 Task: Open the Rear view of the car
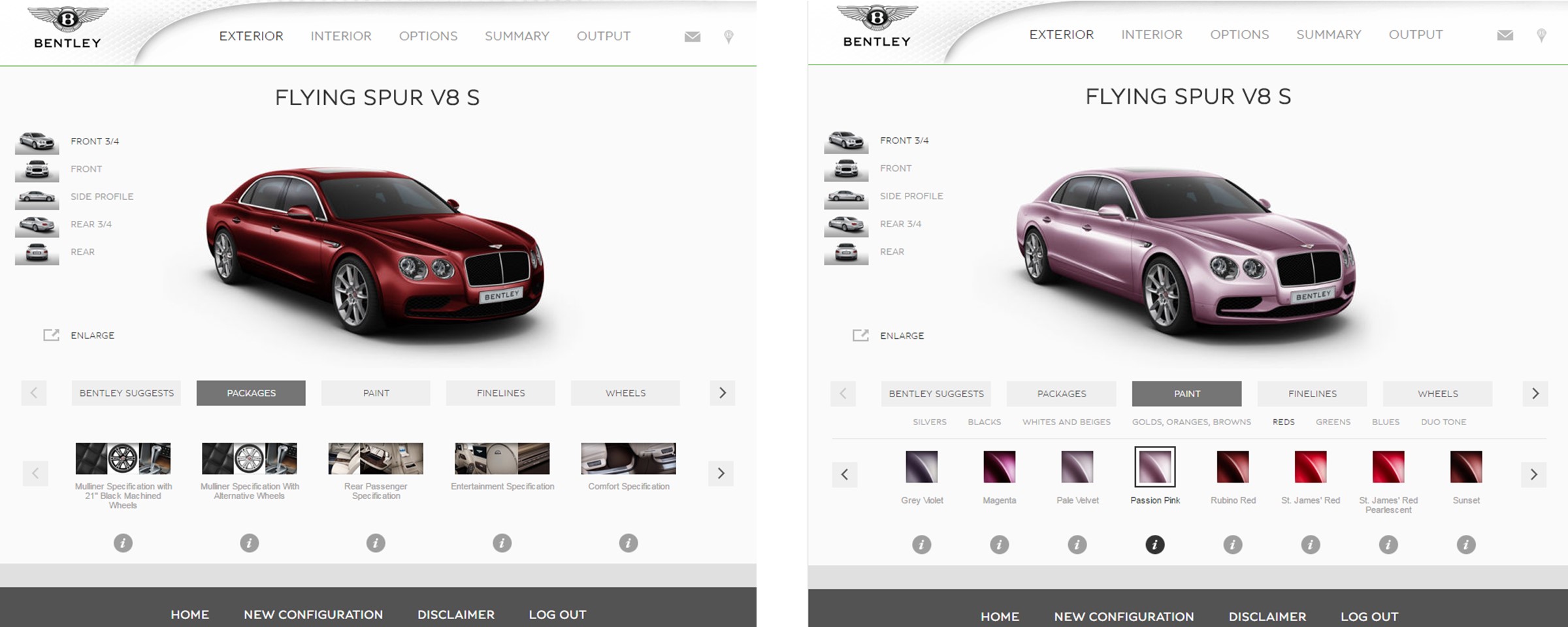37,252
